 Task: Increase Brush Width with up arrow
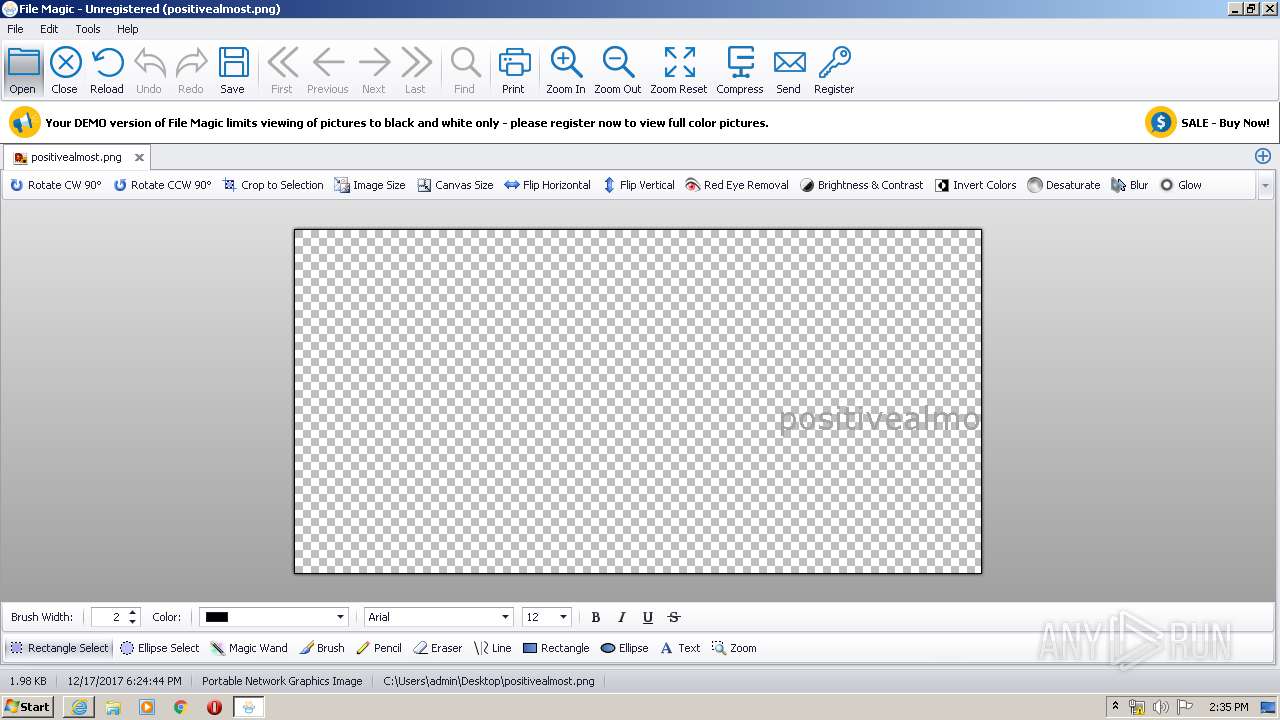tap(133, 612)
